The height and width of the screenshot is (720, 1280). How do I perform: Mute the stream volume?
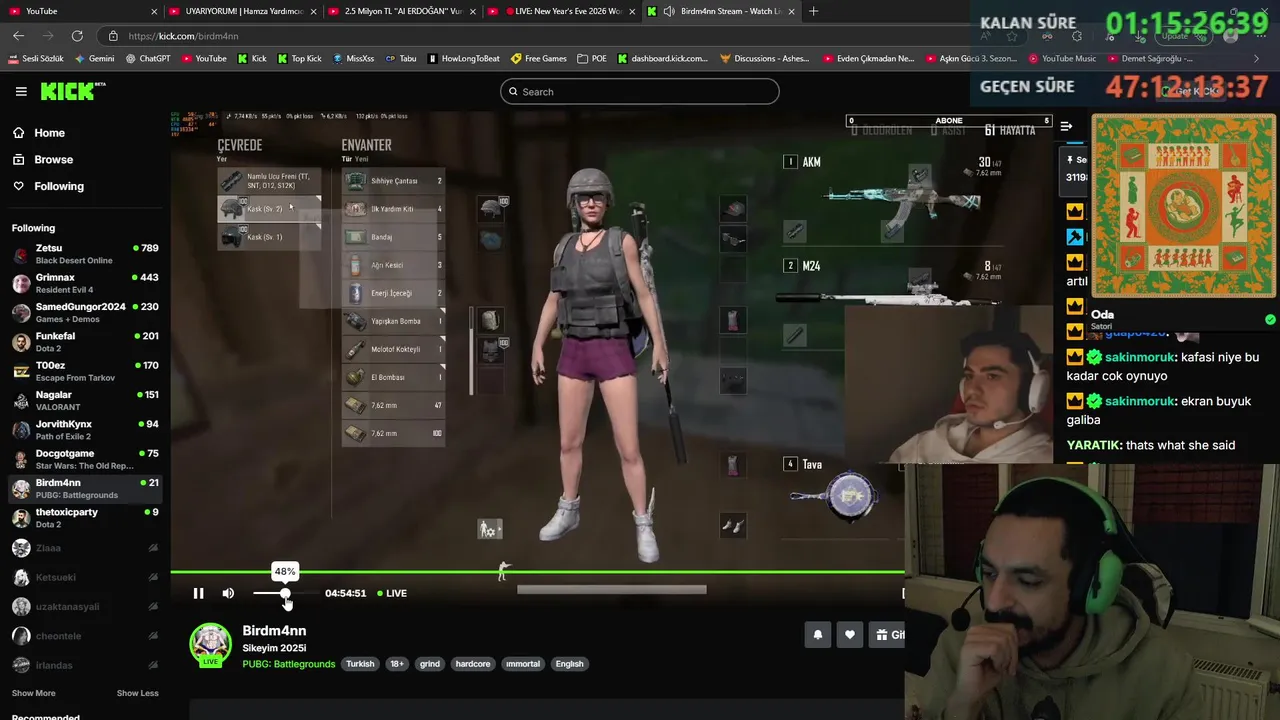click(x=228, y=593)
